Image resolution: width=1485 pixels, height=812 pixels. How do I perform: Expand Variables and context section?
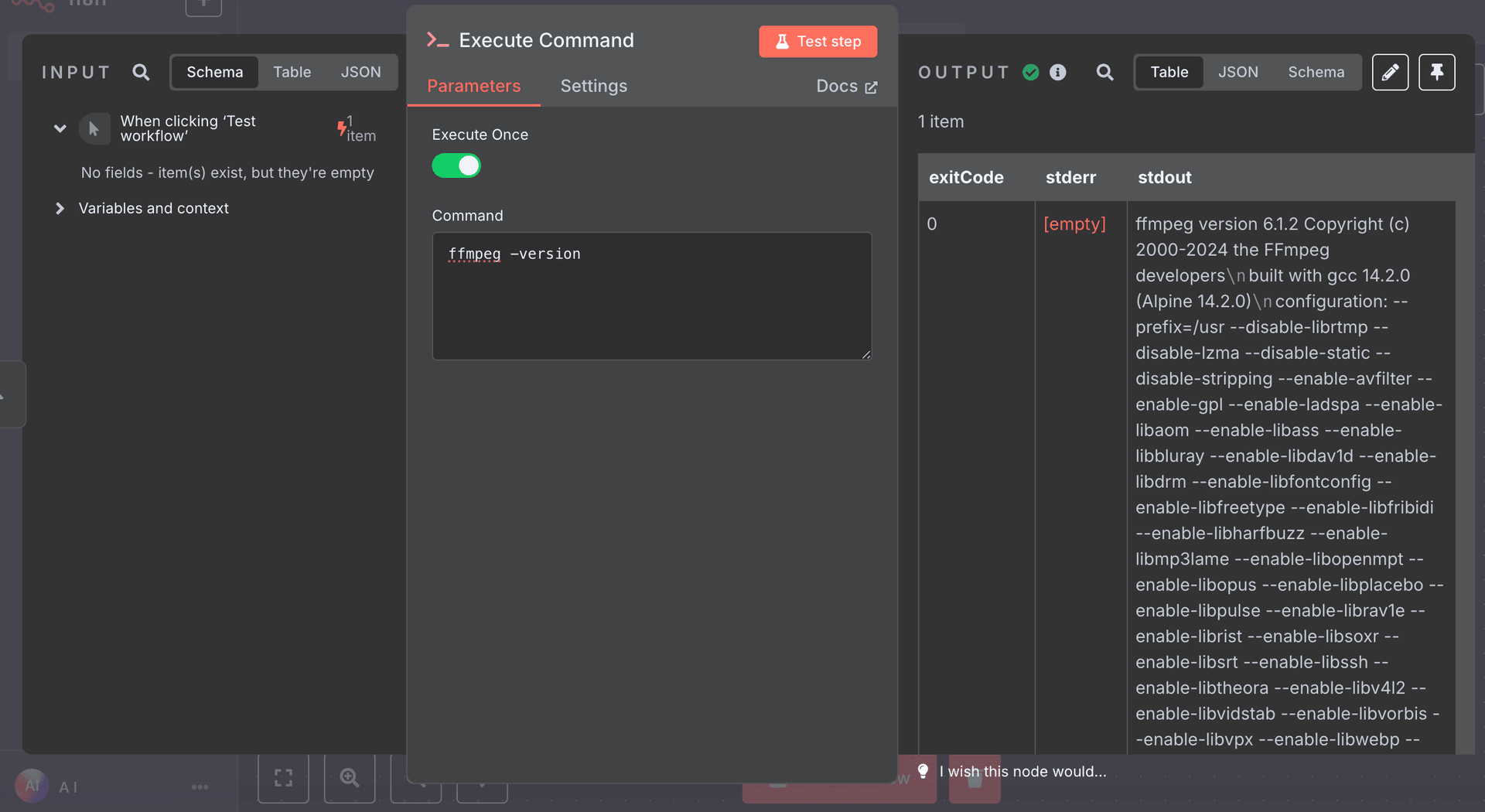[60, 209]
